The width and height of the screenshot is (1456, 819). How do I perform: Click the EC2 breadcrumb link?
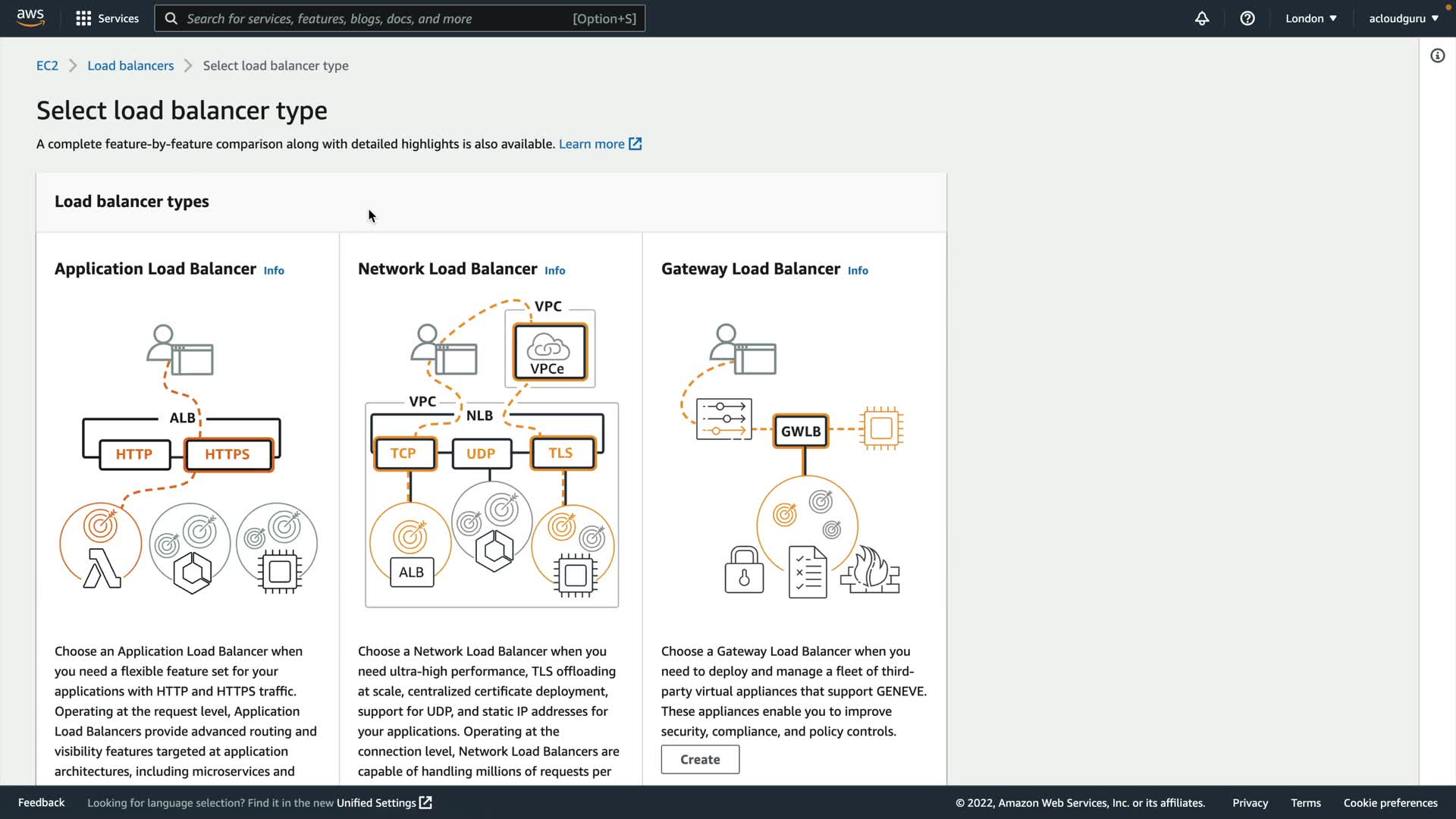[47, 65]
